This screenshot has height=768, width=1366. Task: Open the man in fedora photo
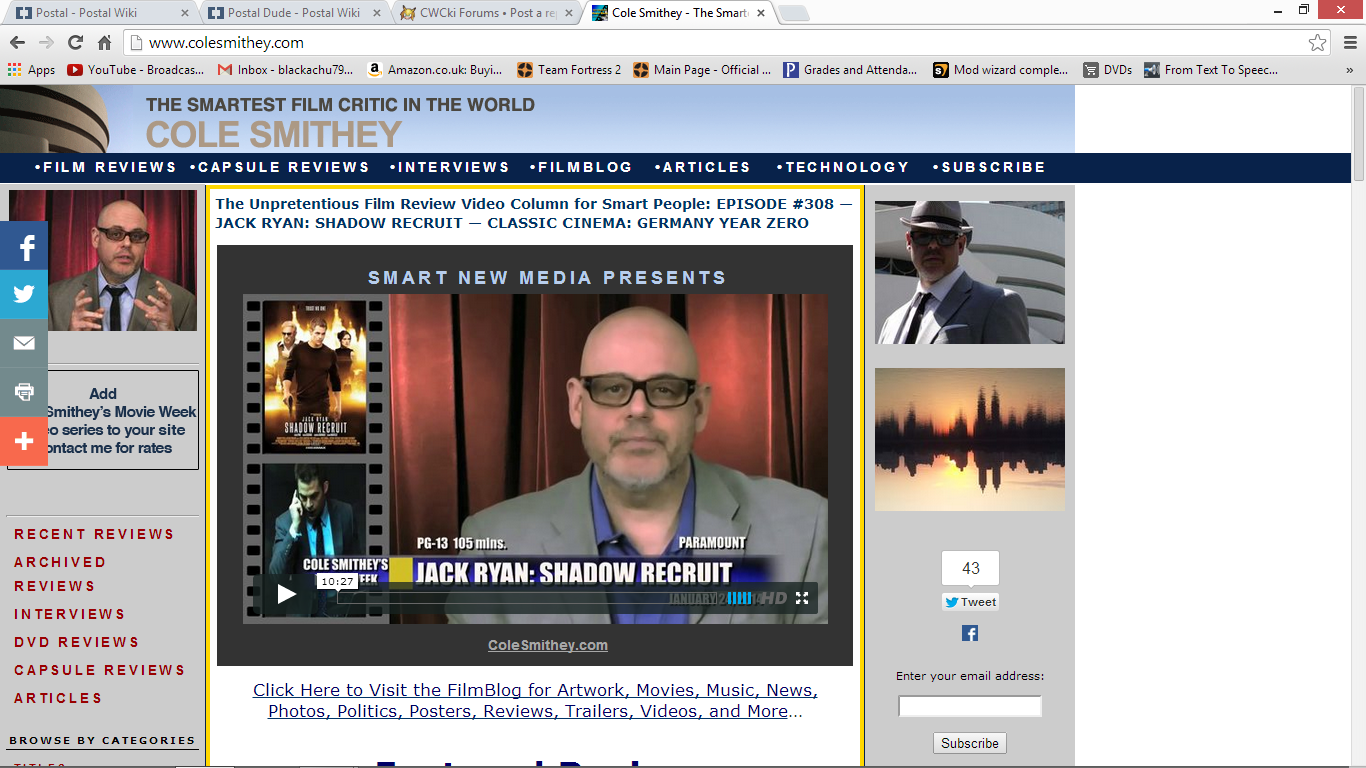(970, 272)
